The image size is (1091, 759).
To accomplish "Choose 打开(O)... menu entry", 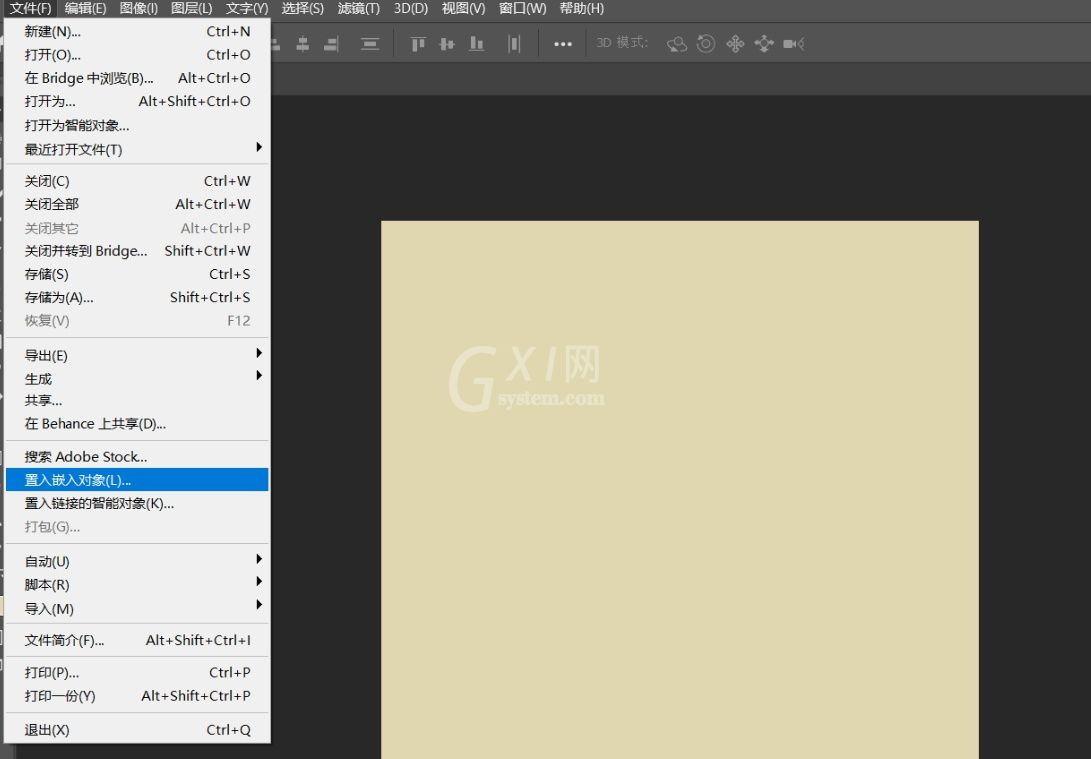I will [x=137, y=55].
